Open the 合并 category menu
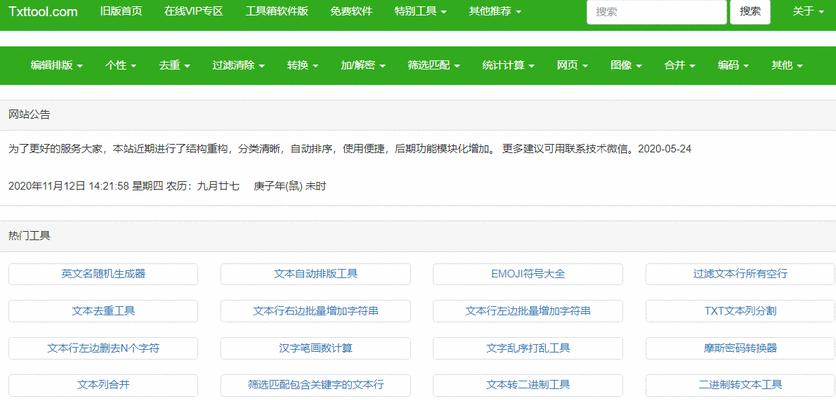836x400 pixels. point(680,66)
